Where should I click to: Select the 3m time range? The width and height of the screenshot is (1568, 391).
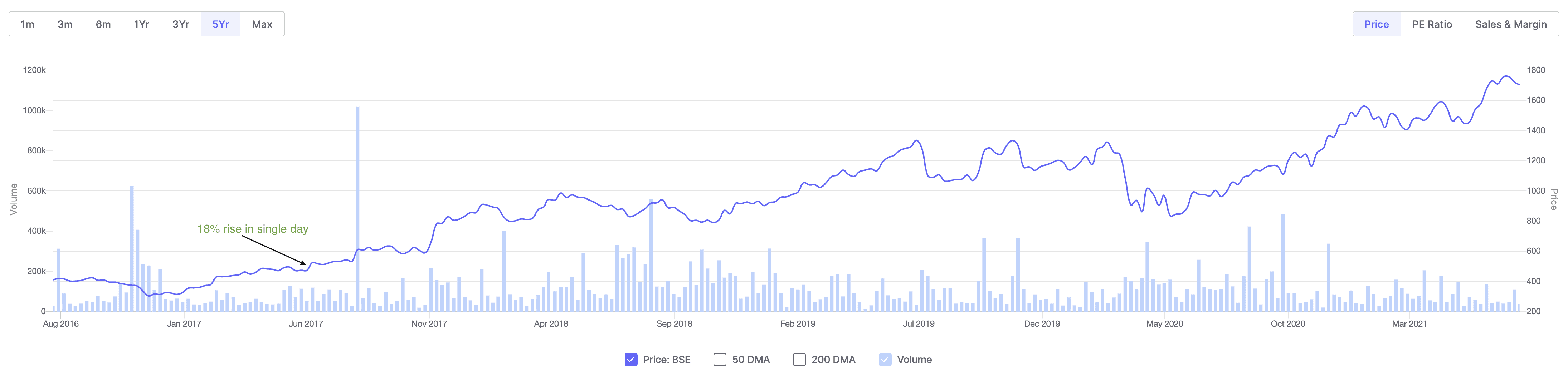(65, 24)
